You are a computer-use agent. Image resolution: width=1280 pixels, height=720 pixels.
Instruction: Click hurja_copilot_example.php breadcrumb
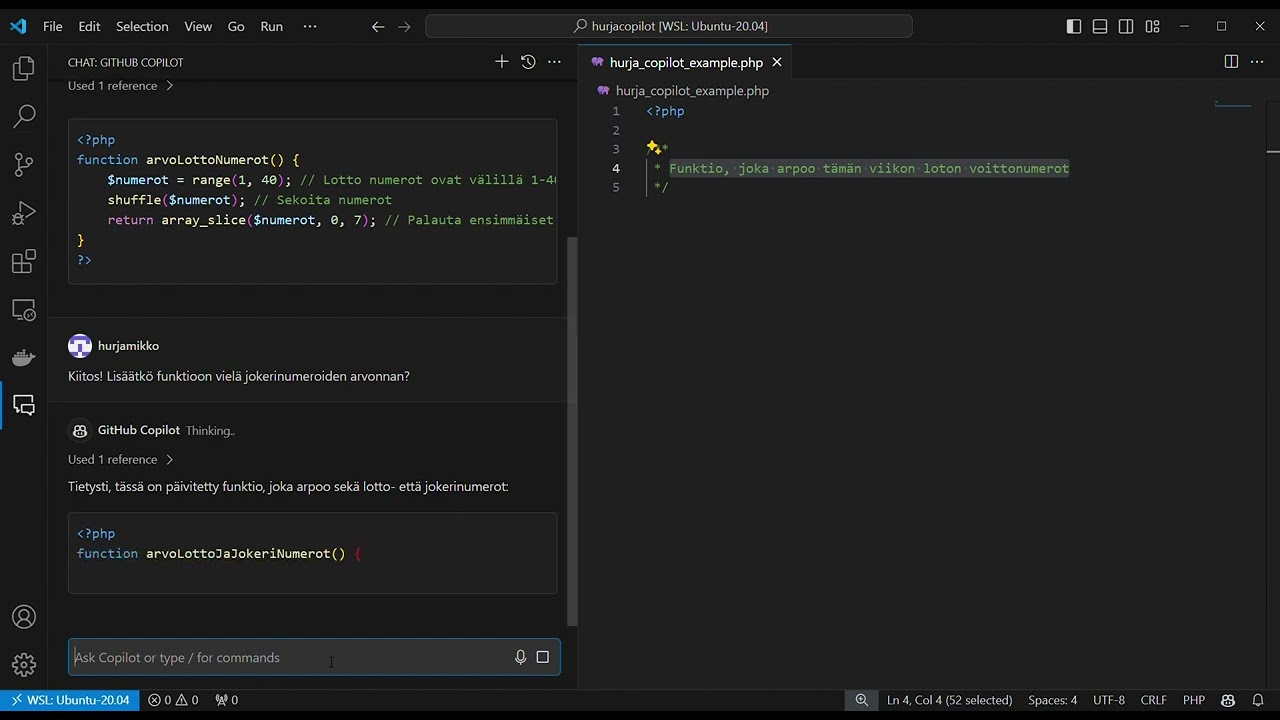pos(692,91)
